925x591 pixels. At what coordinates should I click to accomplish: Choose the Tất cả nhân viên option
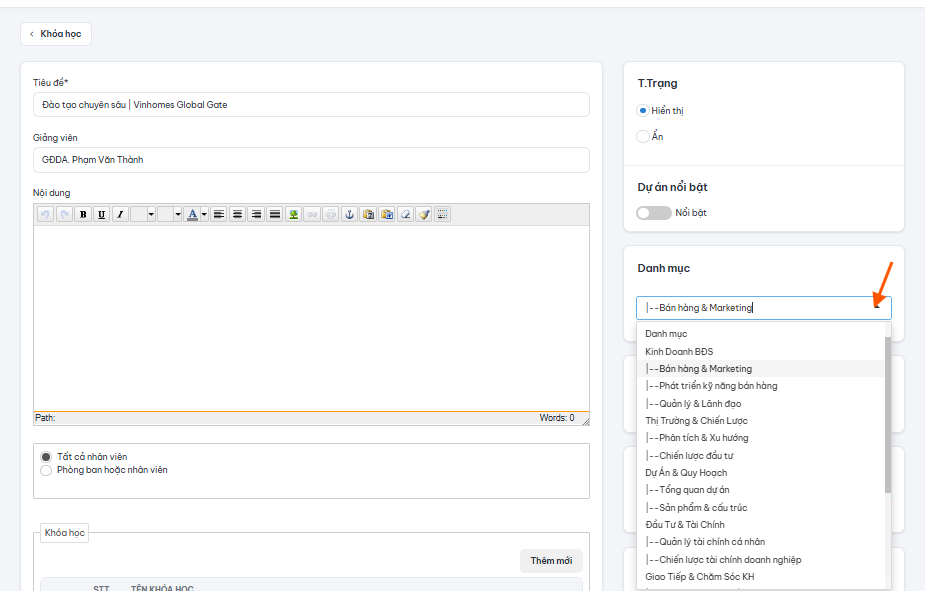[46, 457]
